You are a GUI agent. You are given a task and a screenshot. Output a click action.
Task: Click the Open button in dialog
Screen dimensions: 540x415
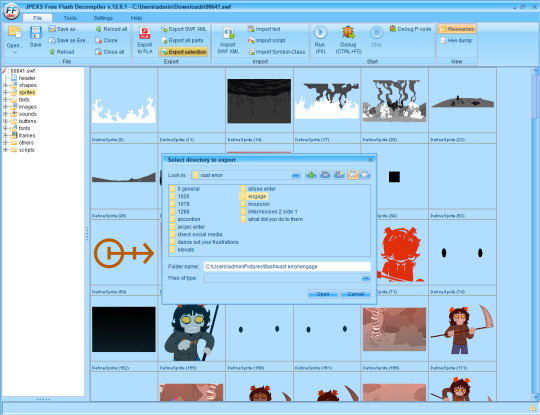[x=322, y=294]
